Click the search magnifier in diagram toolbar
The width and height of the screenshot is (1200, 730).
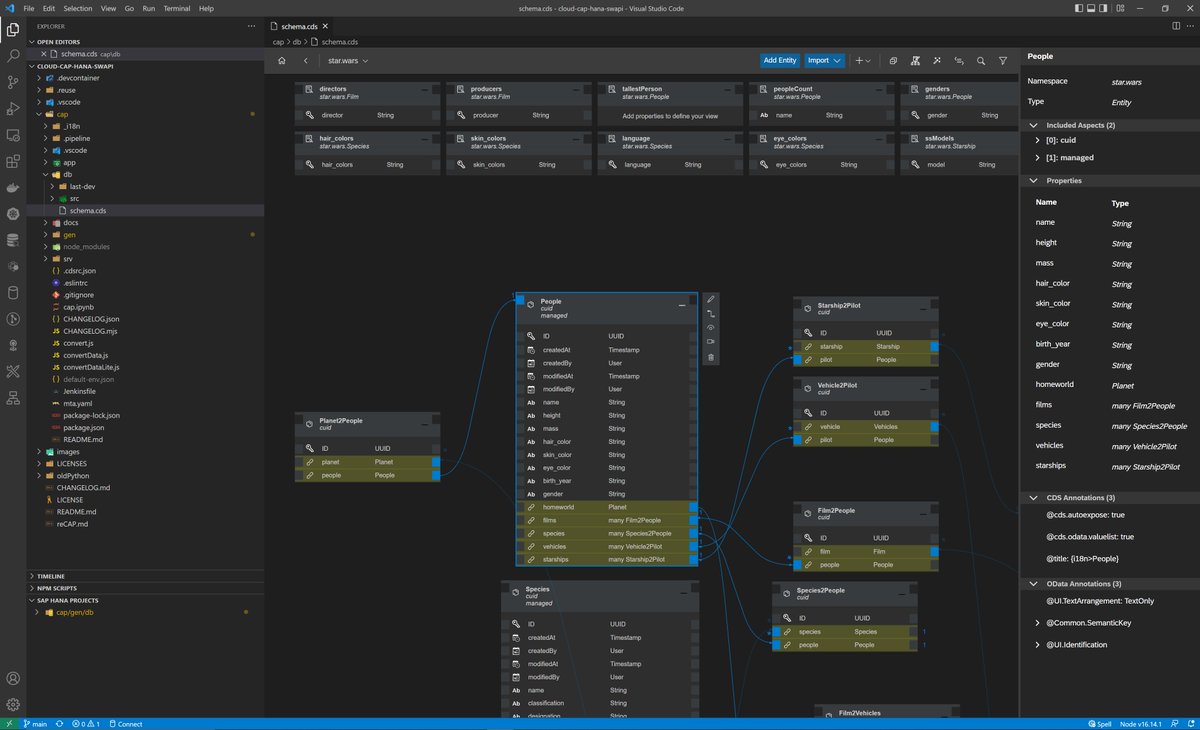[981, 61]
